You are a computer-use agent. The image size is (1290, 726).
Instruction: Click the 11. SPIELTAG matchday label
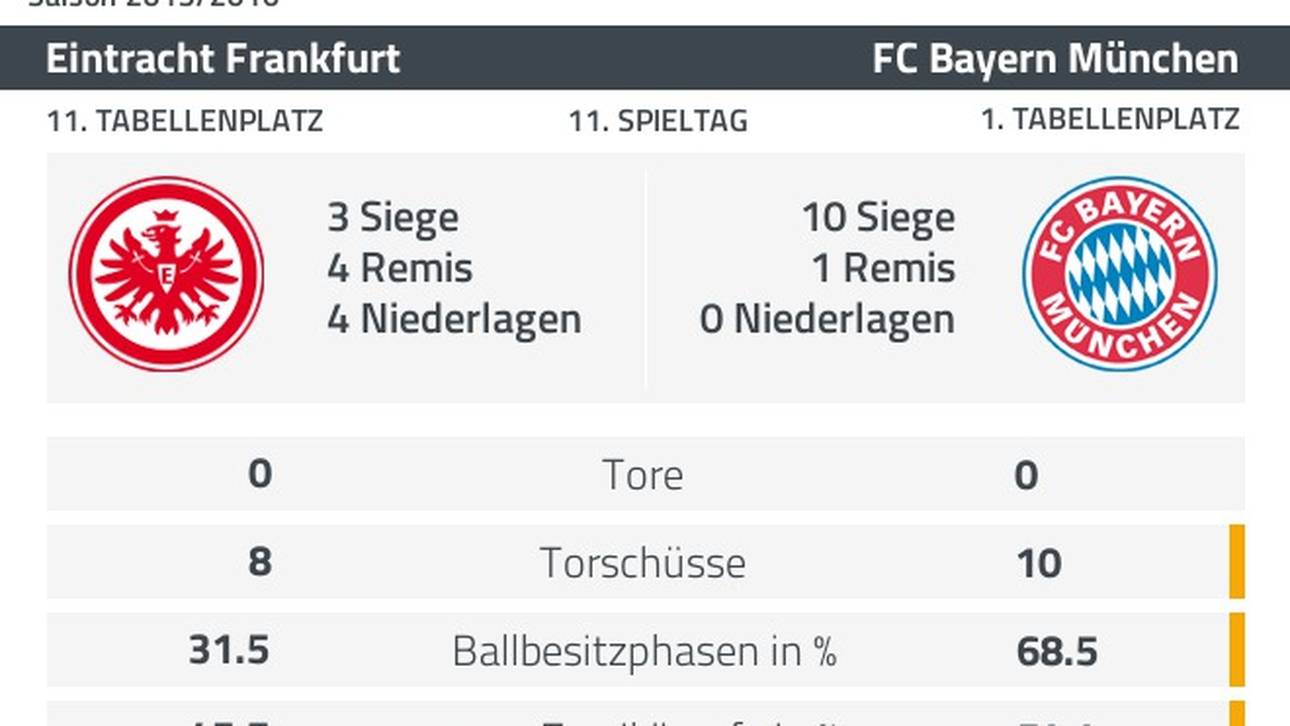coord(658,122)
